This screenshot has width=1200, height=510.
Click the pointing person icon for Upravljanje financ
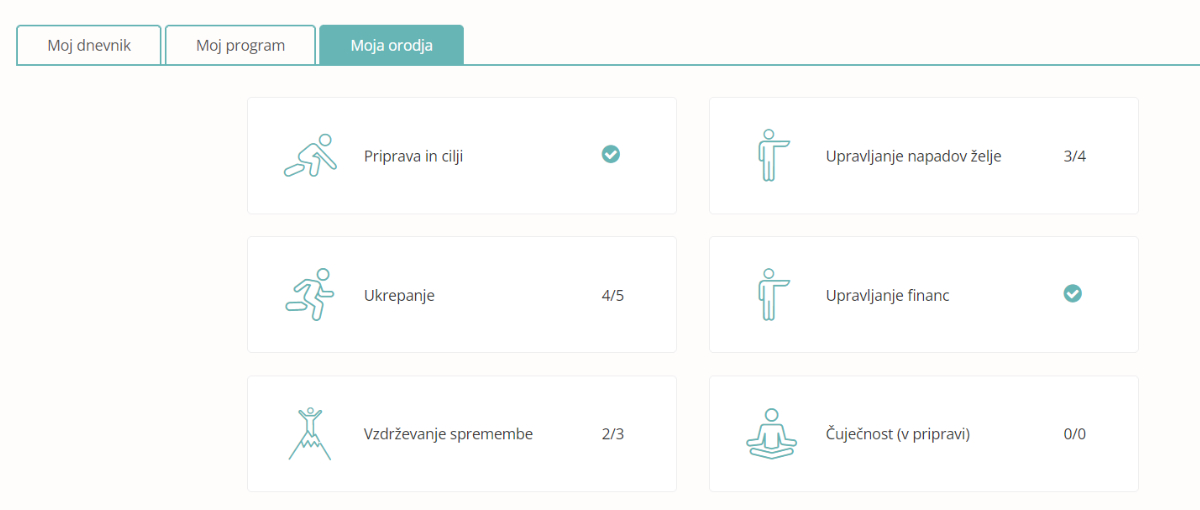point(771,294)
